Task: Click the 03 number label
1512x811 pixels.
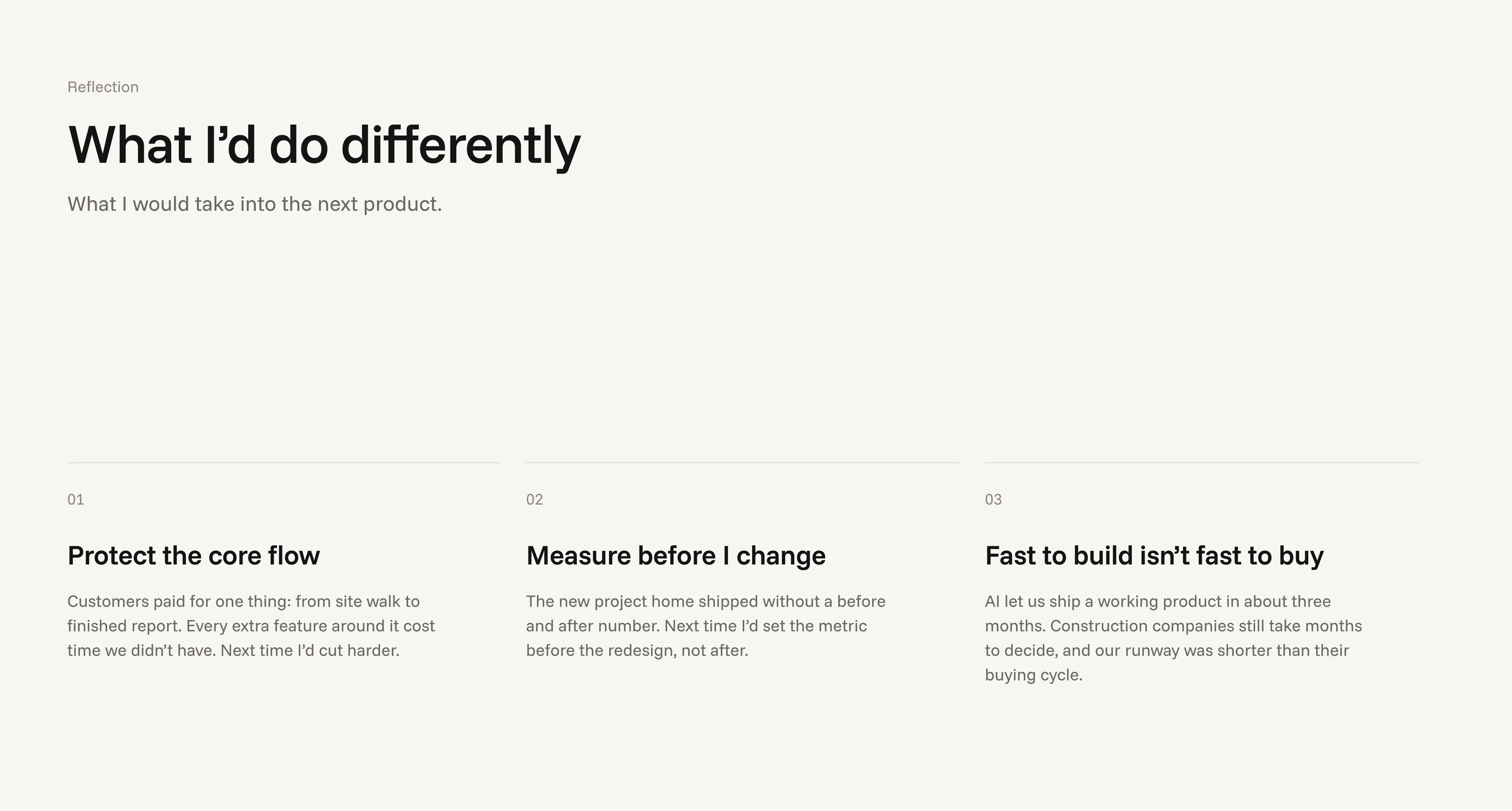Action: pos(993,500)
